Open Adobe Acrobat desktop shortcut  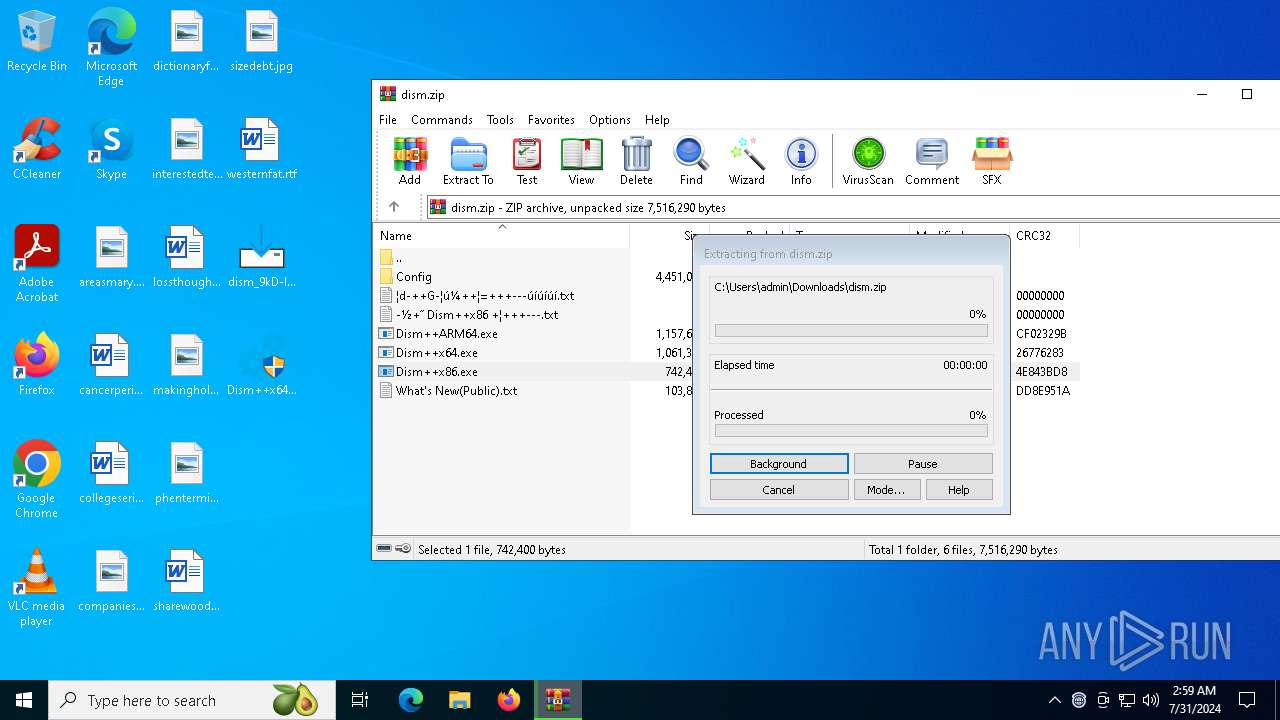coord(37,264)
